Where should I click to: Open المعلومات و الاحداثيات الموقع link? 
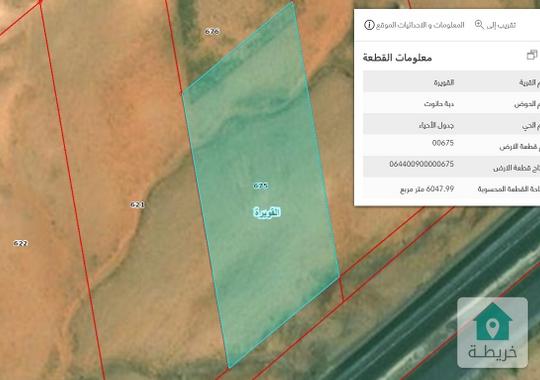click(x=420, y=25)
